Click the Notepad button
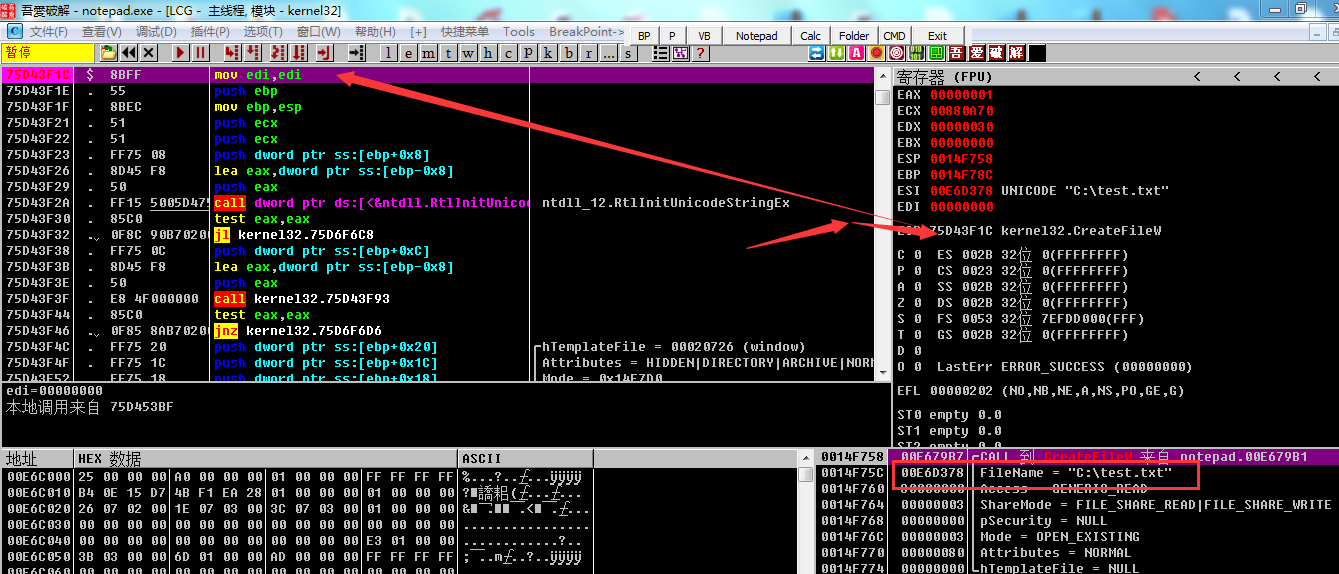The image size is (1339, 574). coord(756,36)
